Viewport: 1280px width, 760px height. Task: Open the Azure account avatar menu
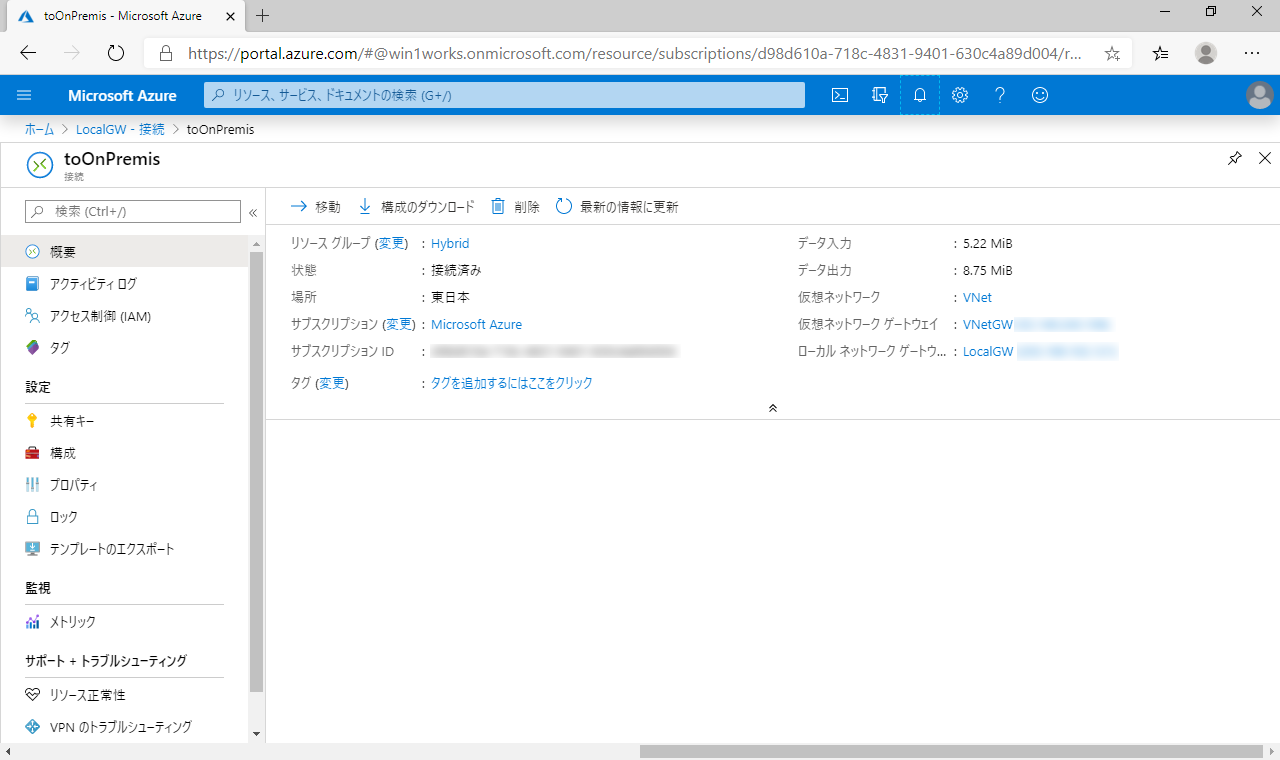pyautogui.click(x=1260, y=95)
